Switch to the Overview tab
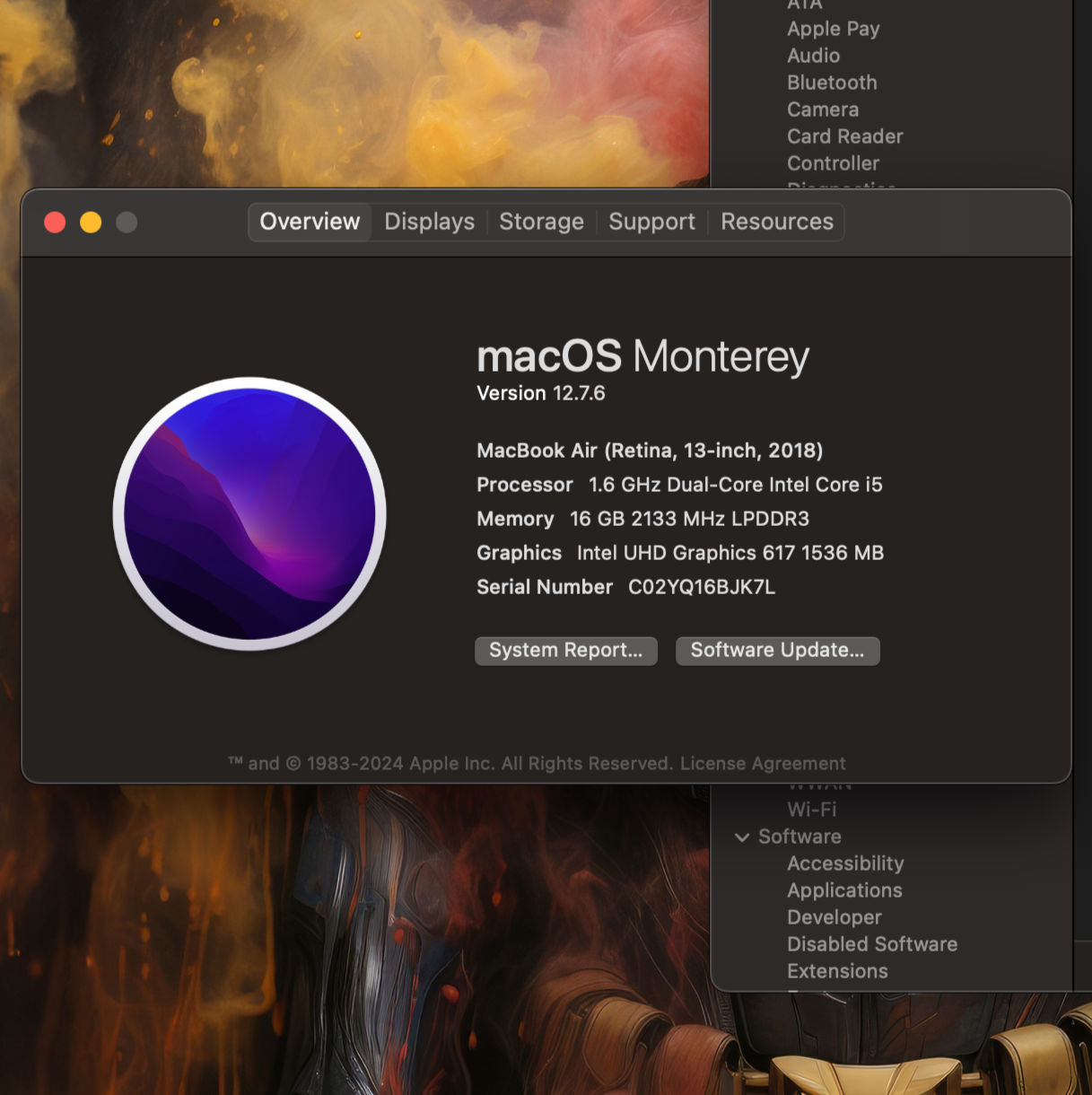 [x=310, y=222]
